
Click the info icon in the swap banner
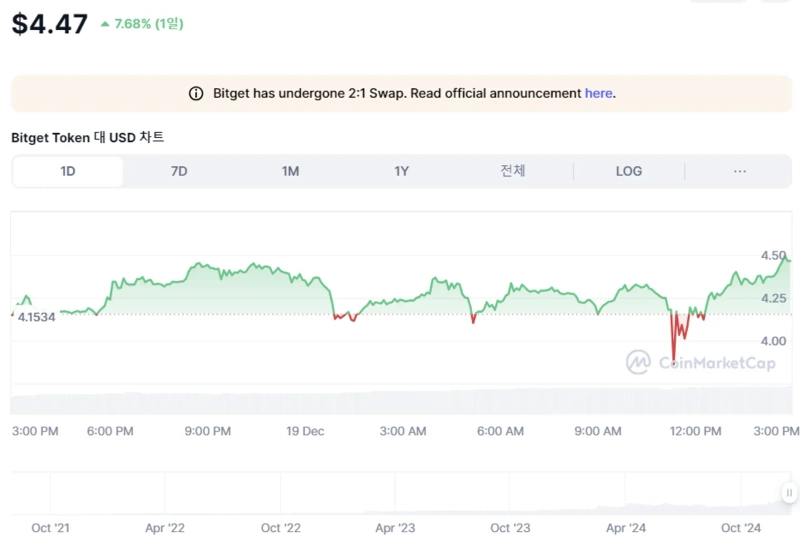196,93
